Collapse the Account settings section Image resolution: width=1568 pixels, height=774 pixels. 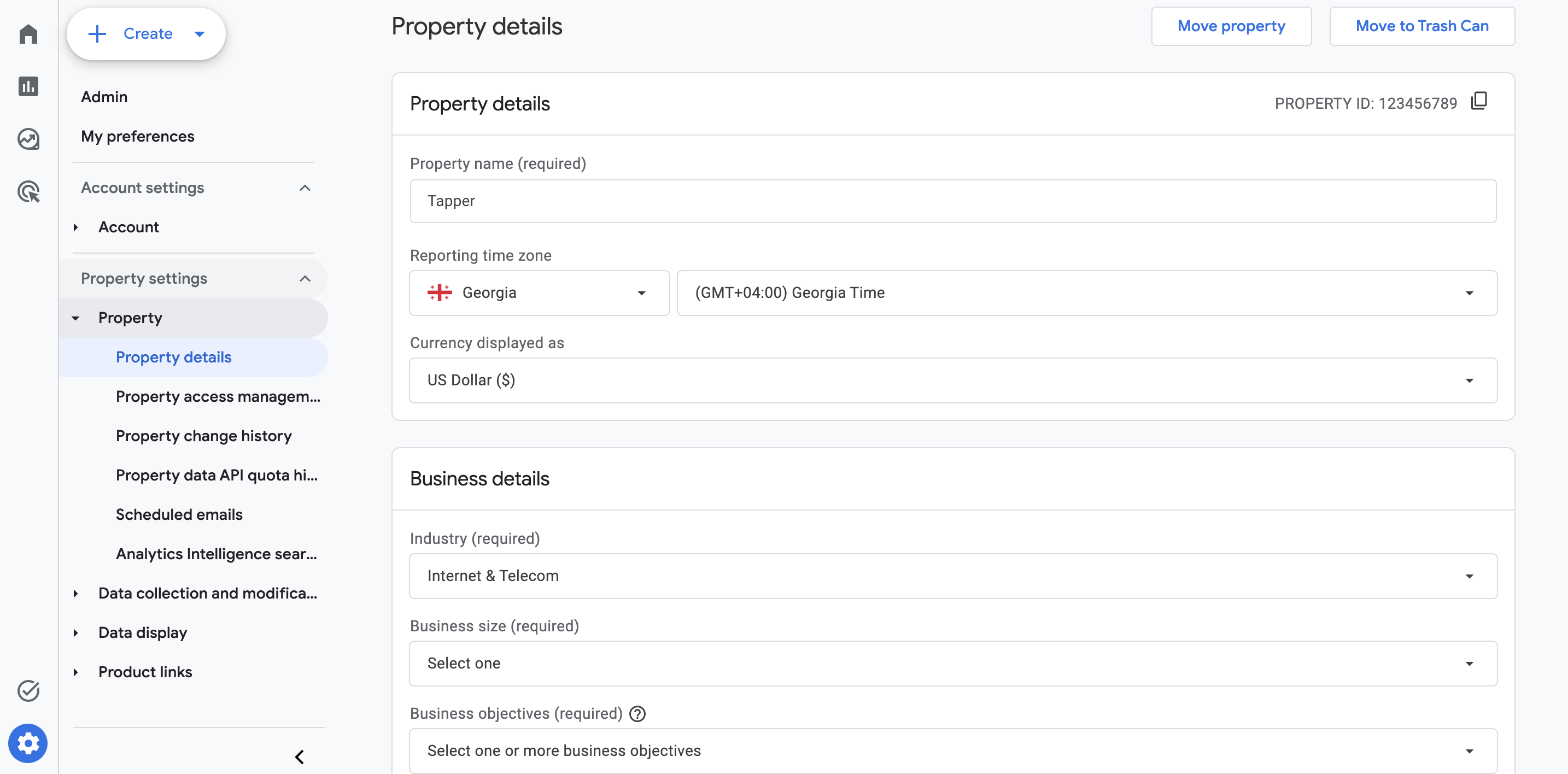[x=305, y=188]
